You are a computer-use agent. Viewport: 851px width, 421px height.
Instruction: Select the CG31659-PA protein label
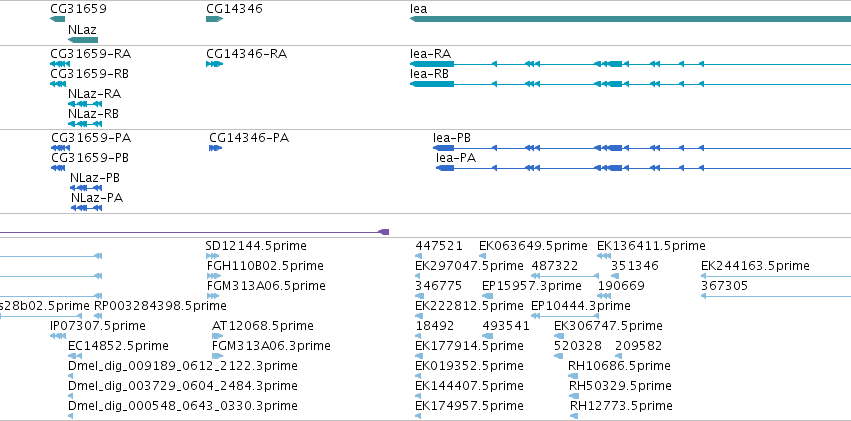pyautogui.click(x=91, y=138)
